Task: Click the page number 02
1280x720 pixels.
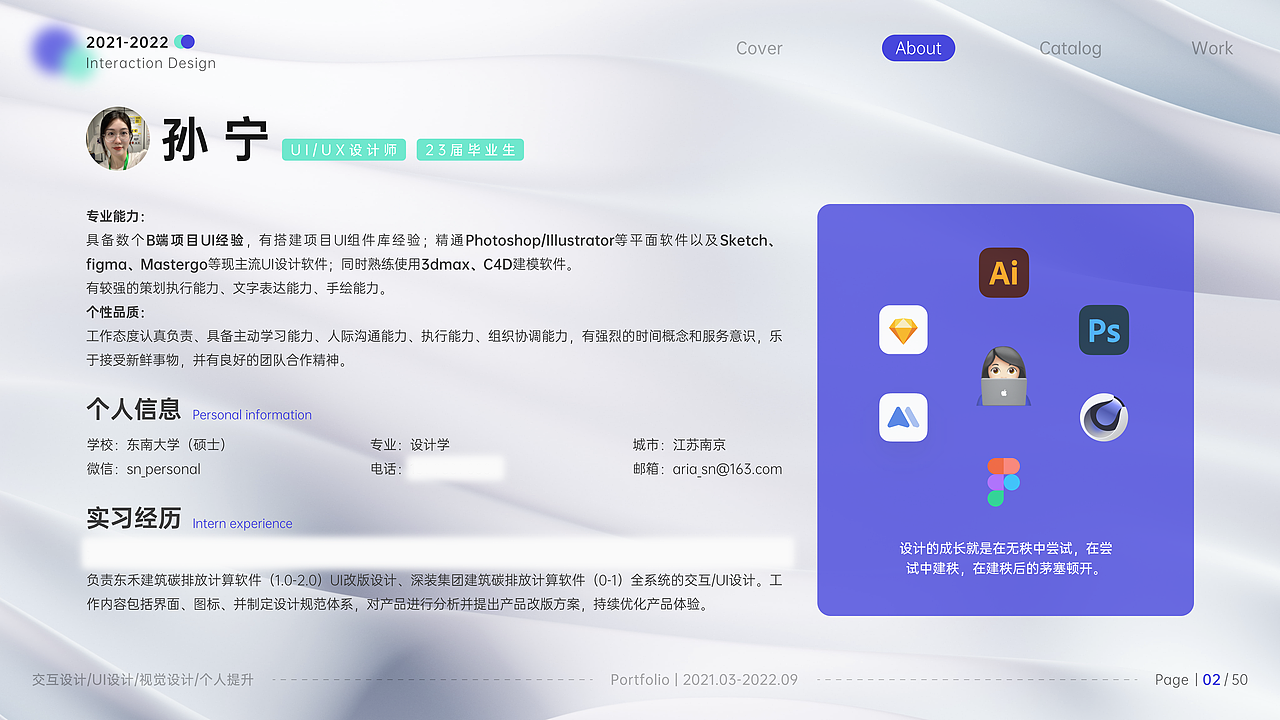Action: 1211,680
